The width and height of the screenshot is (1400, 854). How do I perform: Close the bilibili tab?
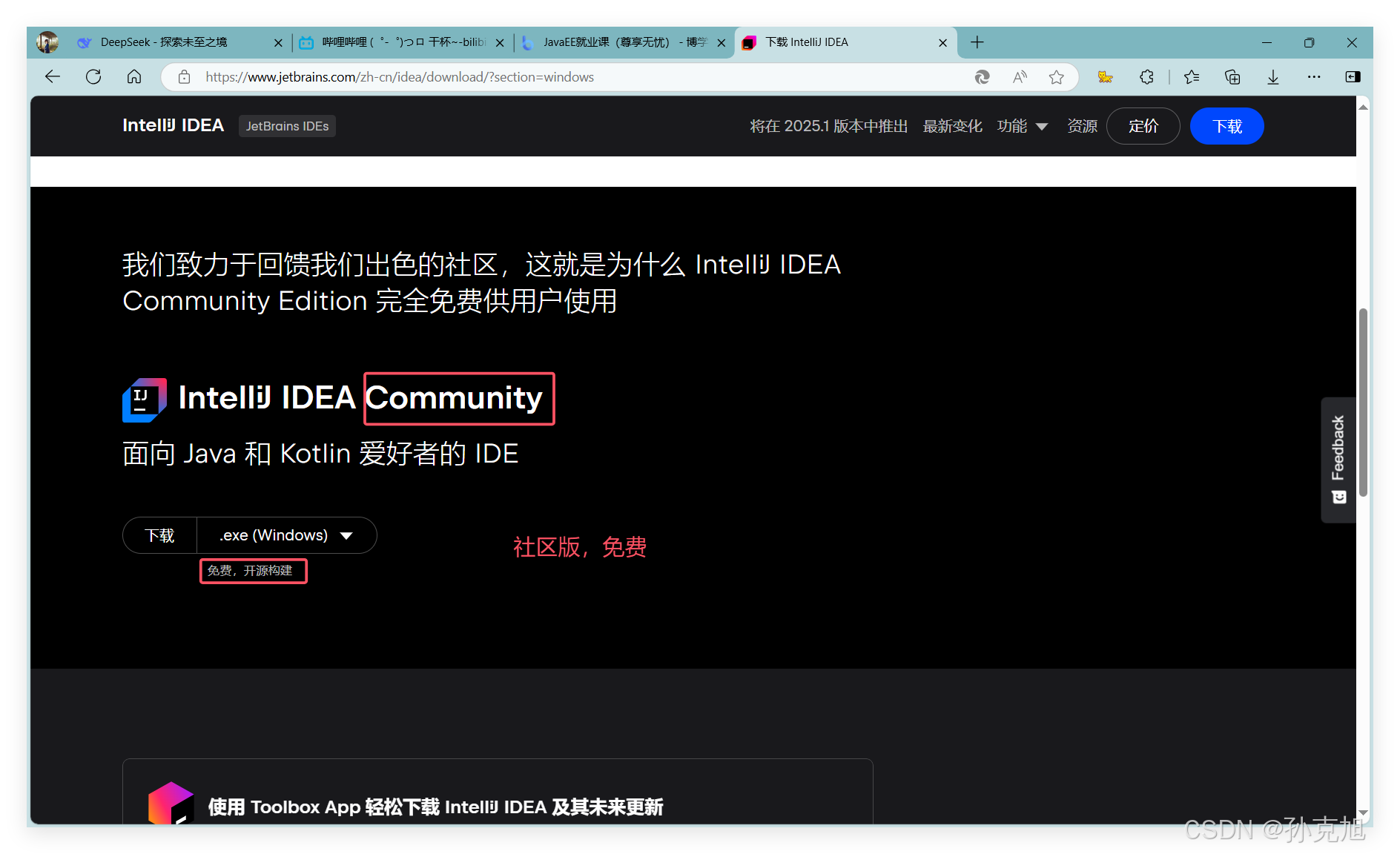click(500, 43)
